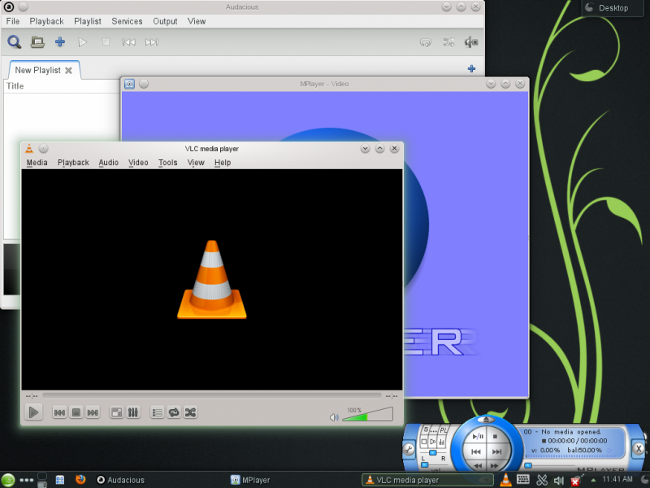Click the VLC cone tray icon

(x=506, y=480)
